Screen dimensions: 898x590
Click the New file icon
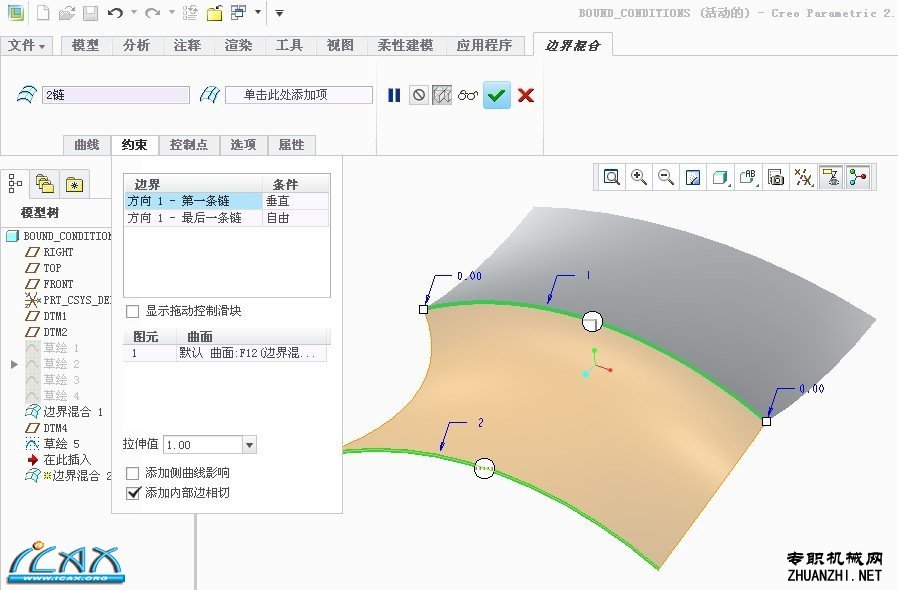click(x=44, y=13)
